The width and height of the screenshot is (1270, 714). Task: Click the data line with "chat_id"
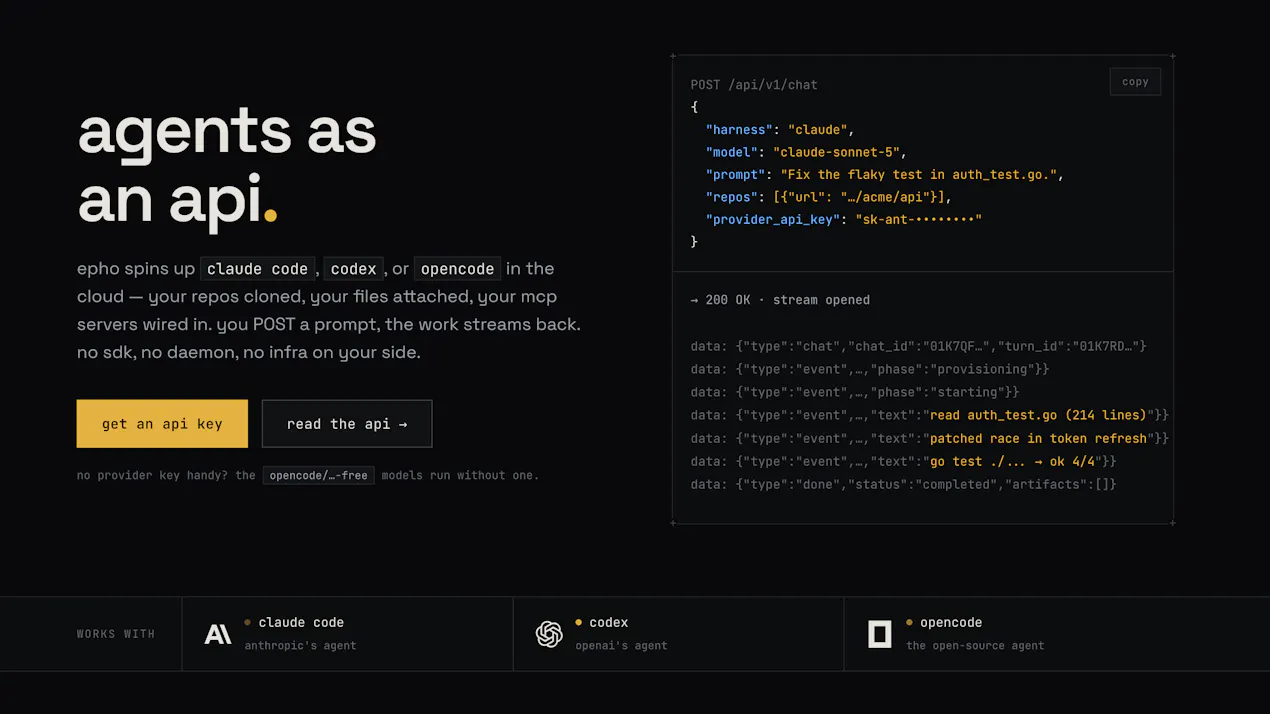[x=918, y=346]
